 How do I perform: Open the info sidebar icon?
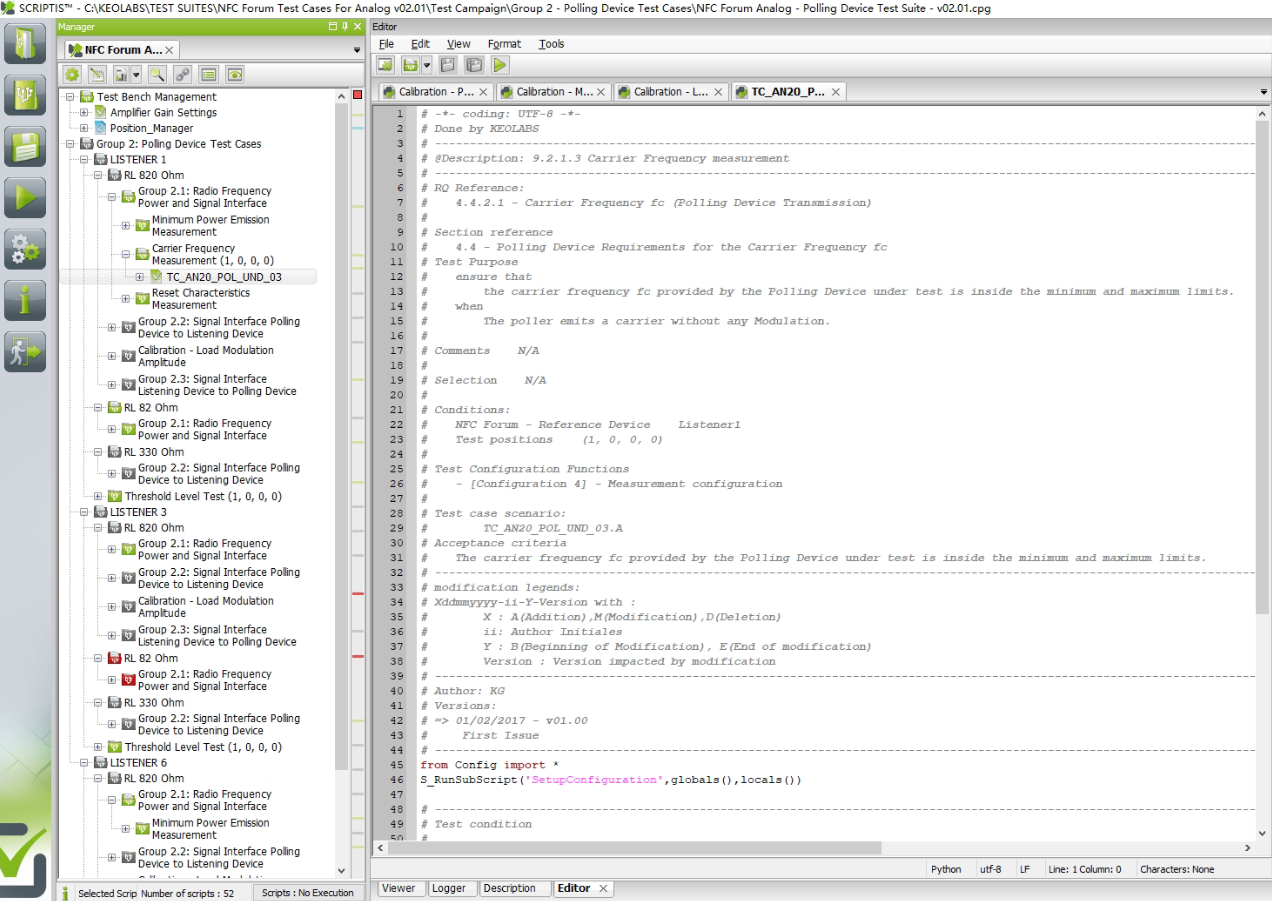26,300
